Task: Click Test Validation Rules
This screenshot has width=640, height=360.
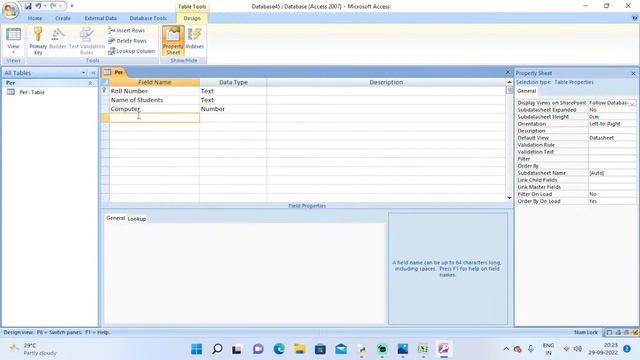Action: tap(87, 40)
